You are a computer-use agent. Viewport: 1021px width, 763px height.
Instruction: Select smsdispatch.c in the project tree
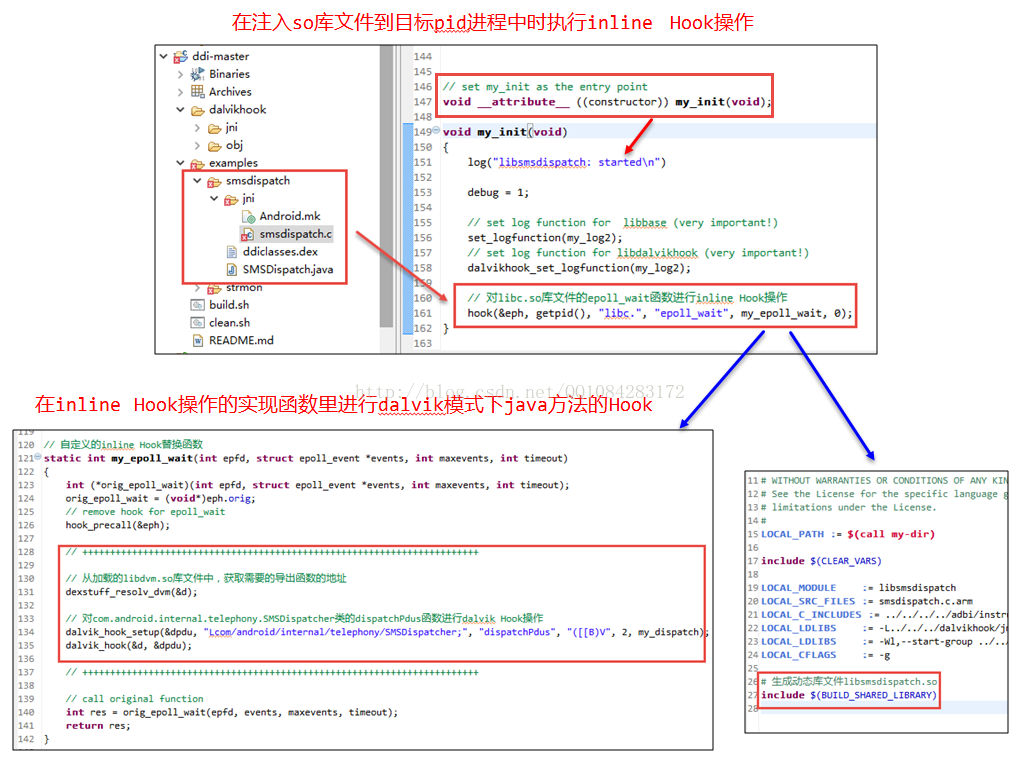click(296, 234)
